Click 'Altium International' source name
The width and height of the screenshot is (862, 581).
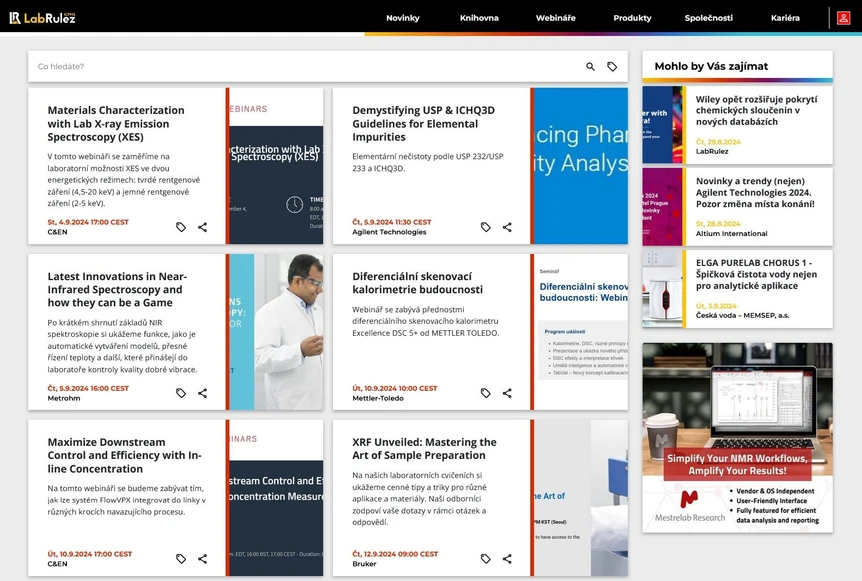coord(731,233)
